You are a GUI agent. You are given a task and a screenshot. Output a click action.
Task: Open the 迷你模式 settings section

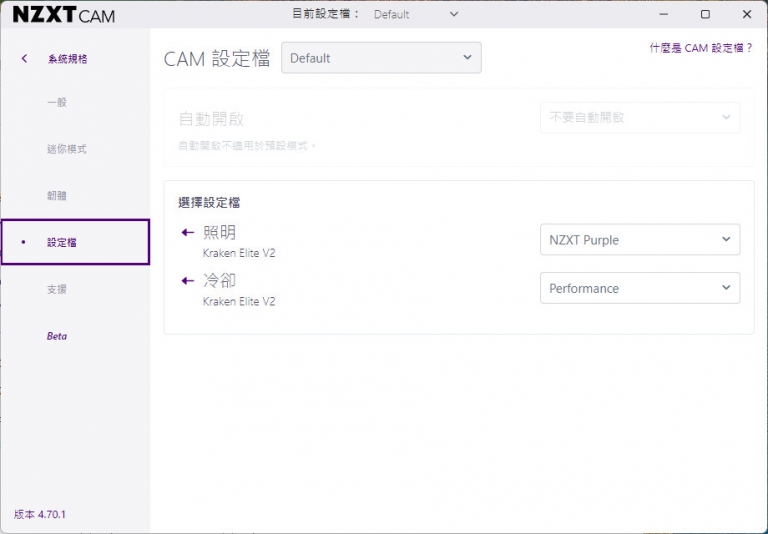coord(67,149)
